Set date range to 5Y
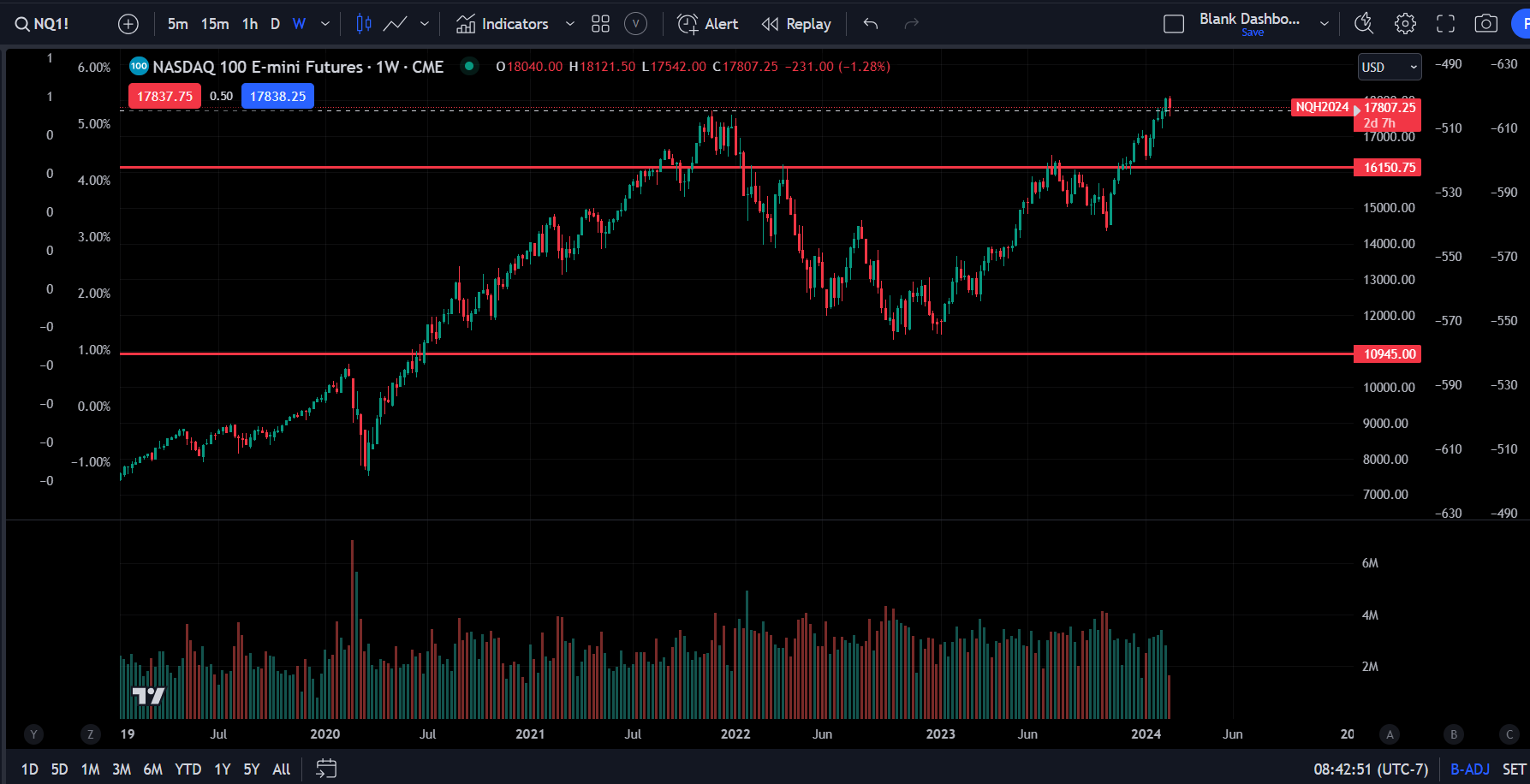1530x784 pixels. (252, 769)
